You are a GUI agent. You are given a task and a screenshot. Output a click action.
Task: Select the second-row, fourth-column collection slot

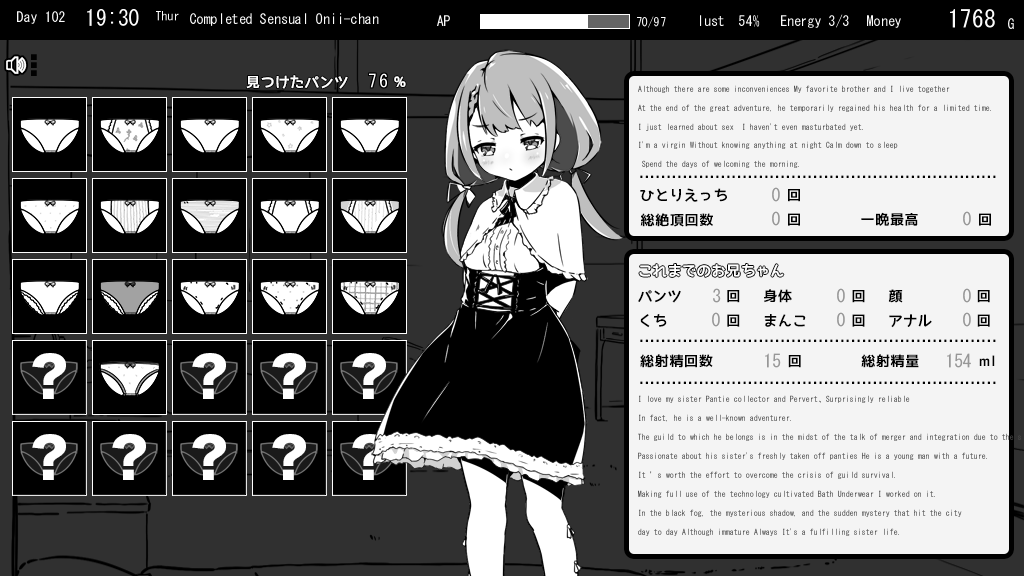289,216
